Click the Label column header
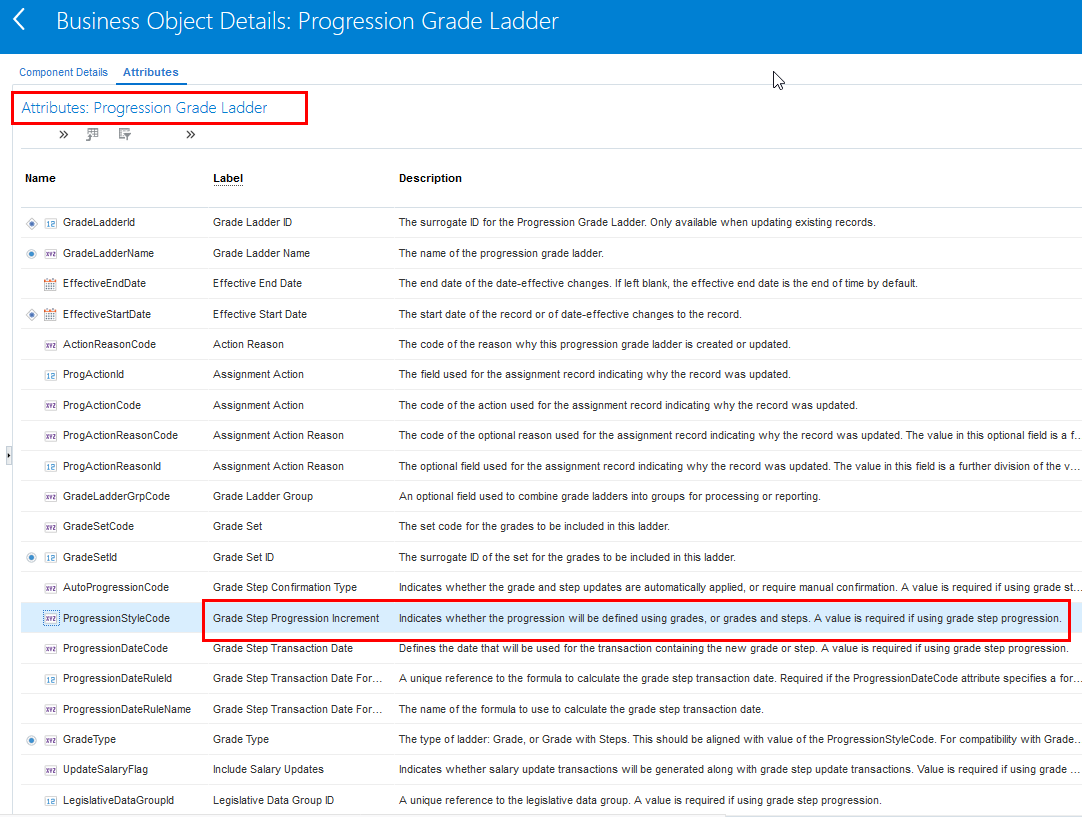 [228, 178]
